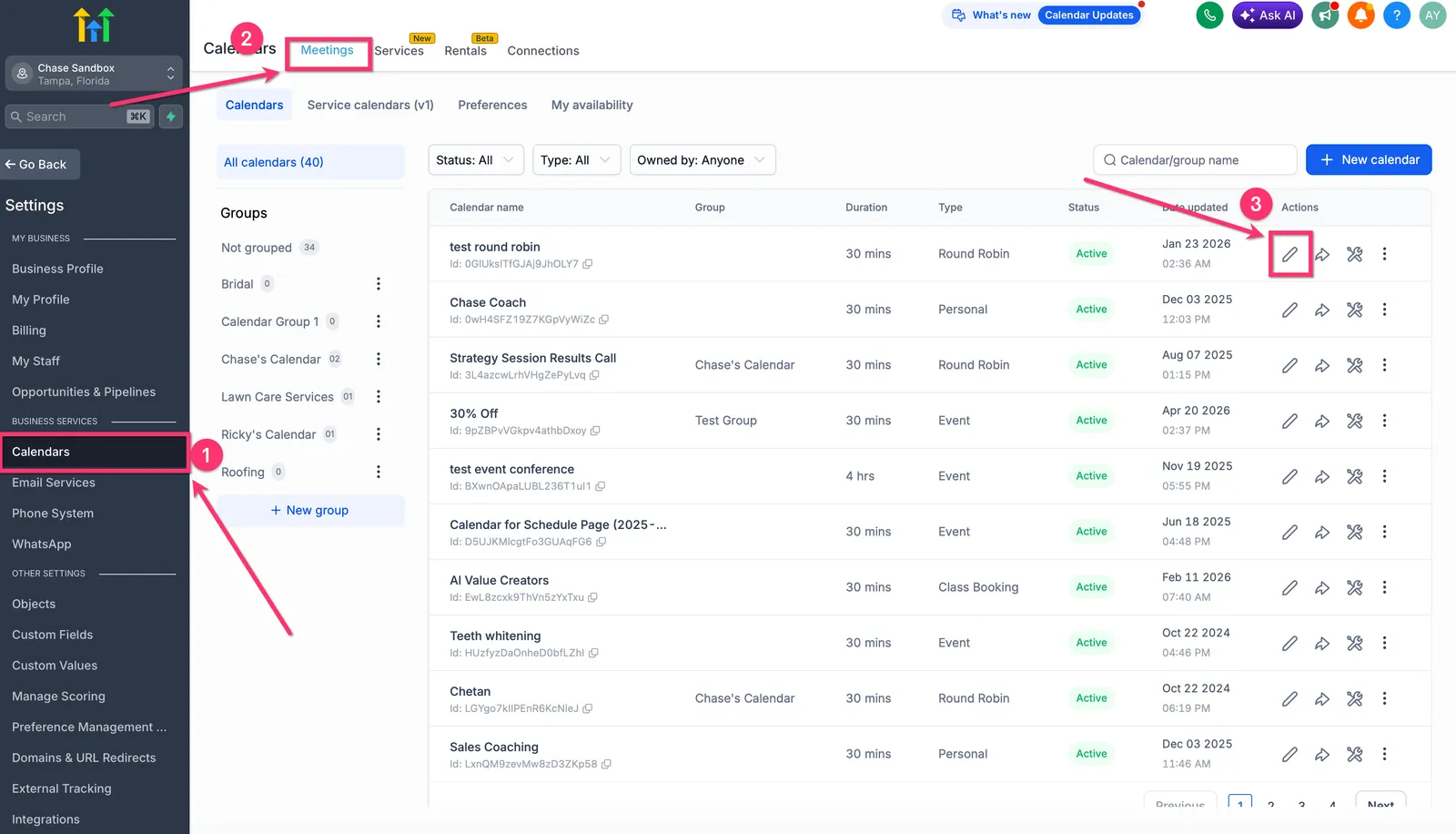
Task: Click the Go Back button
Action: pyautogui.click(x=40, y=165)
